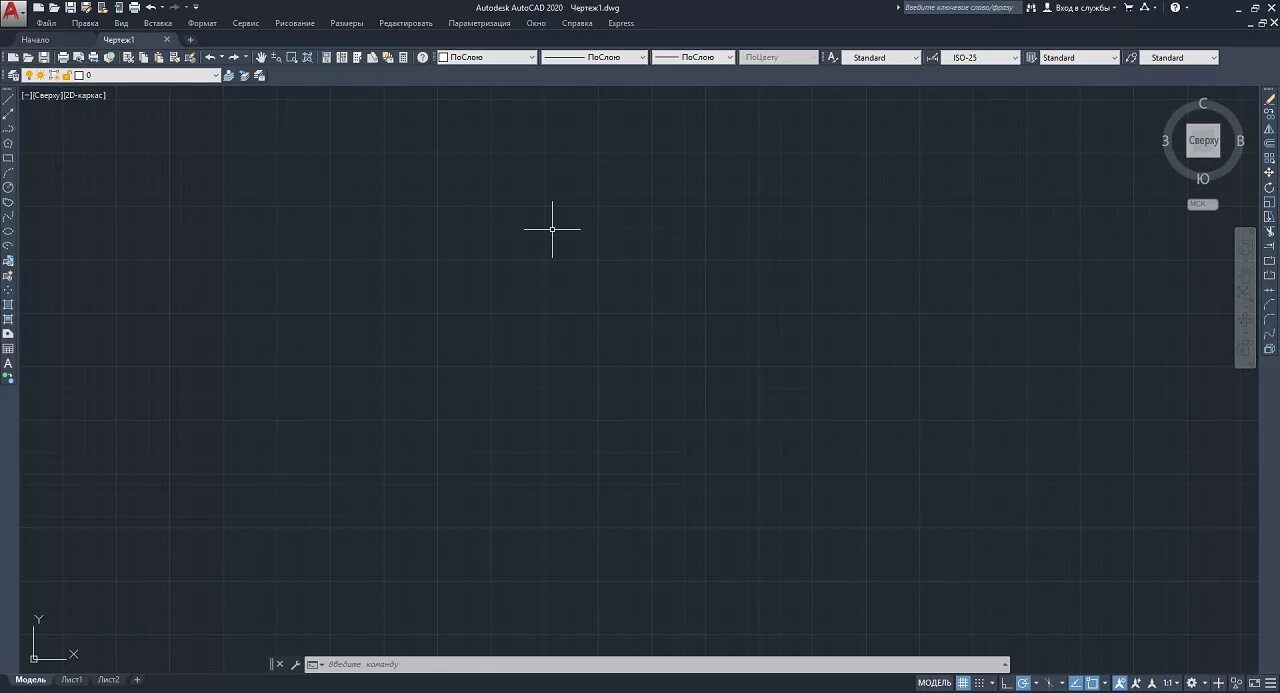Toggle isometric drafting in status bar
This screenshot has width=1280, height=693.
tap(1050, 683)
